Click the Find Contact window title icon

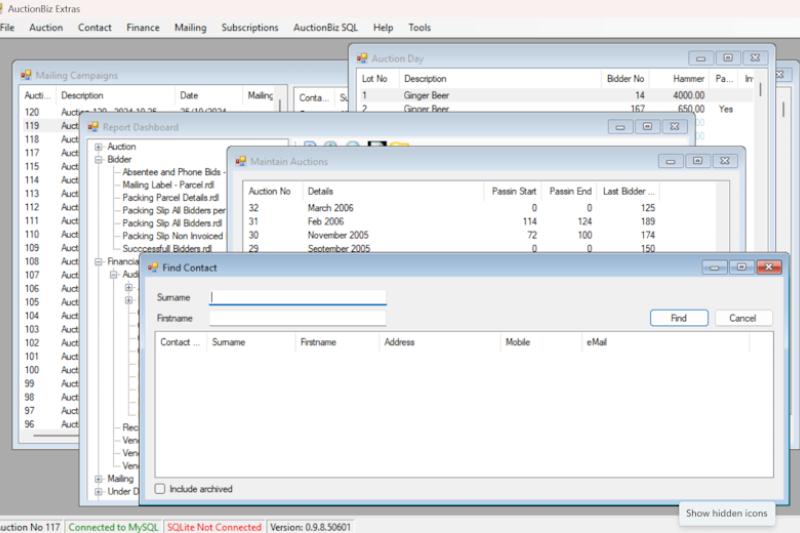coord(153,268)
